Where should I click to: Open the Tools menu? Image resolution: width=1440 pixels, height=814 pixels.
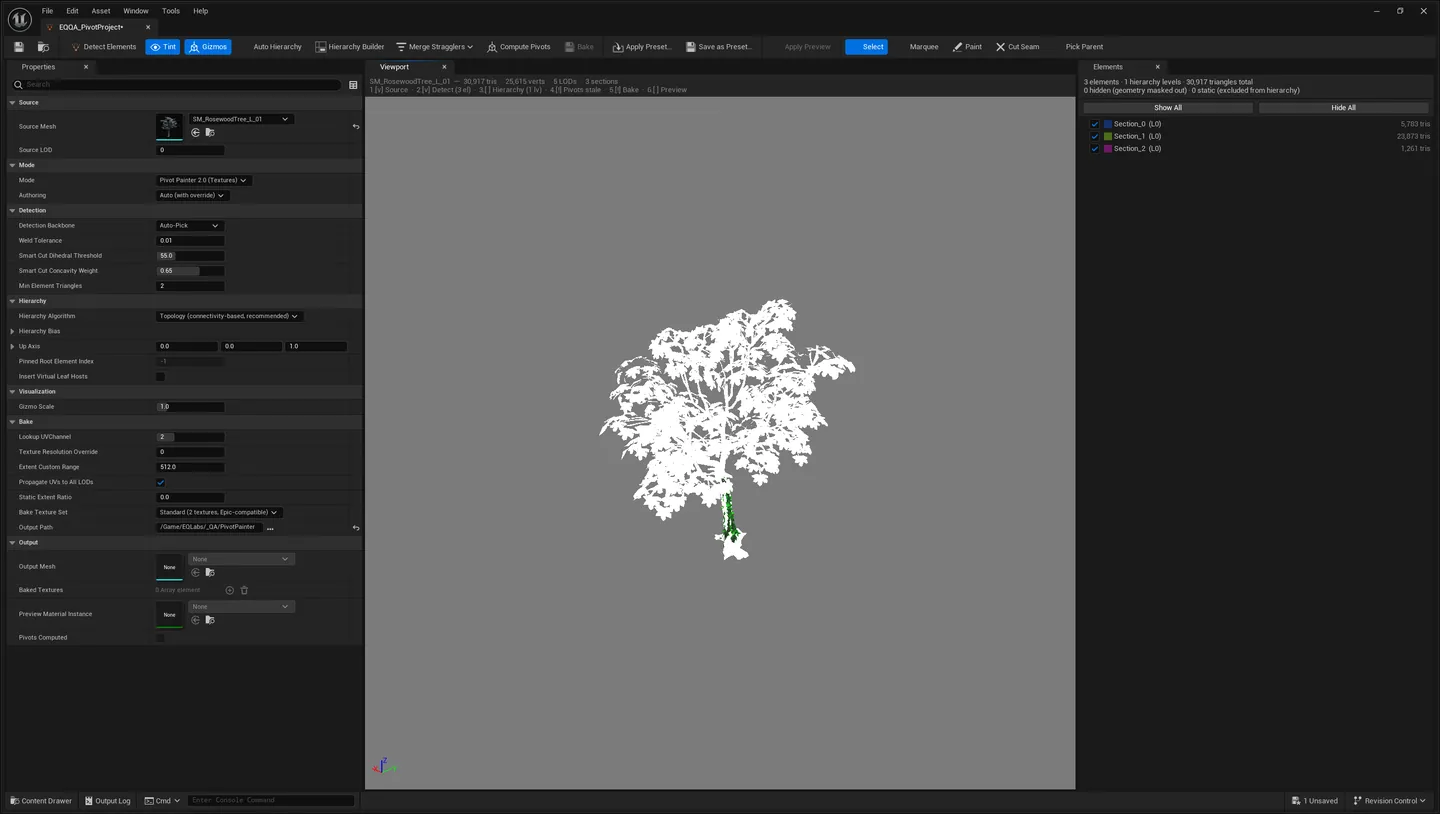[x=171, y=11]
